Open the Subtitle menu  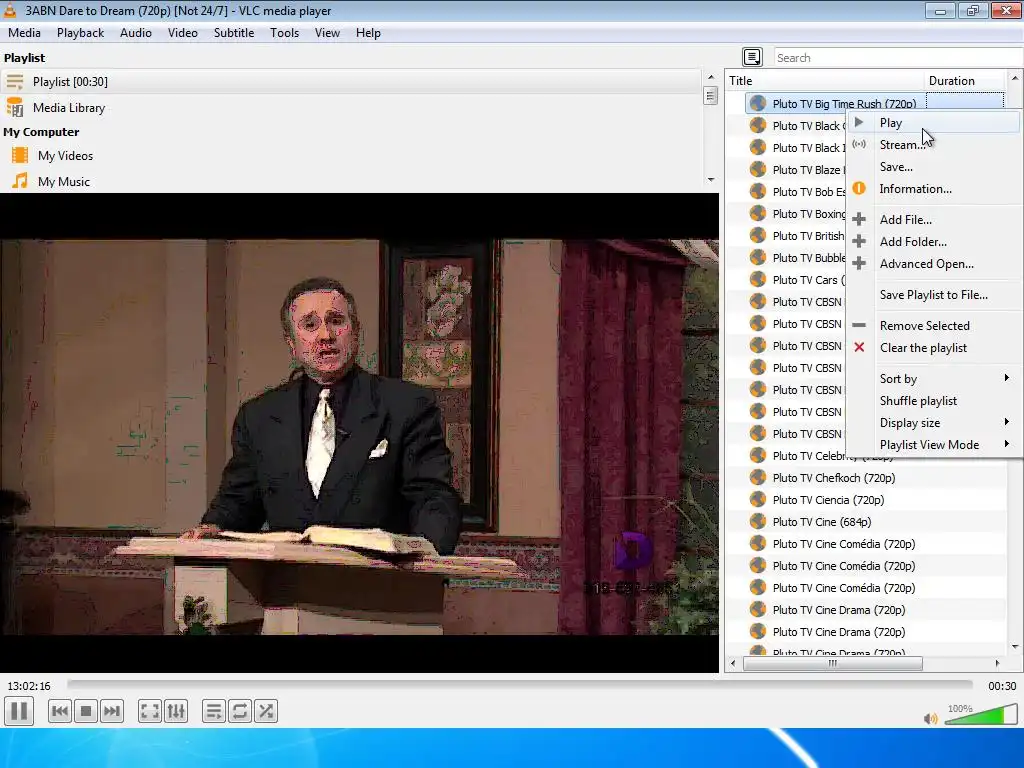(x=234, y=33)
